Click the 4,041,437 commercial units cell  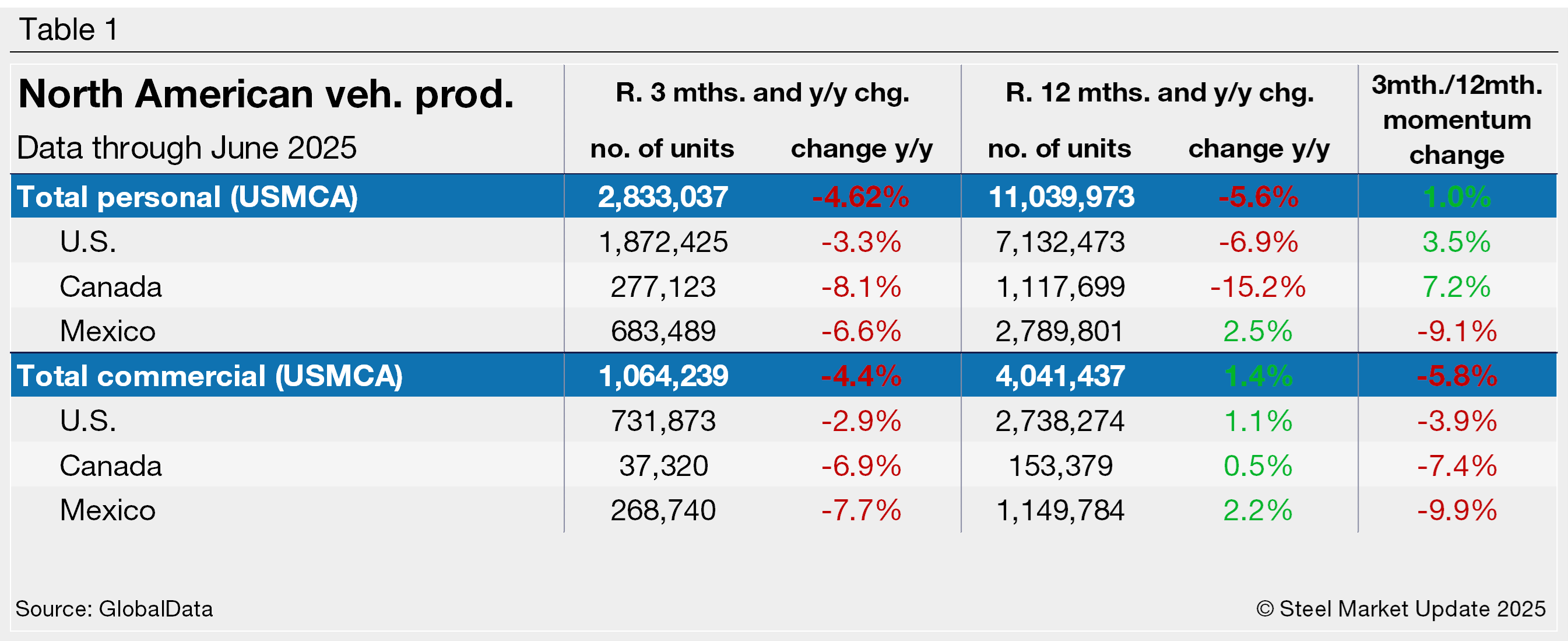[x=1060, y=376]
